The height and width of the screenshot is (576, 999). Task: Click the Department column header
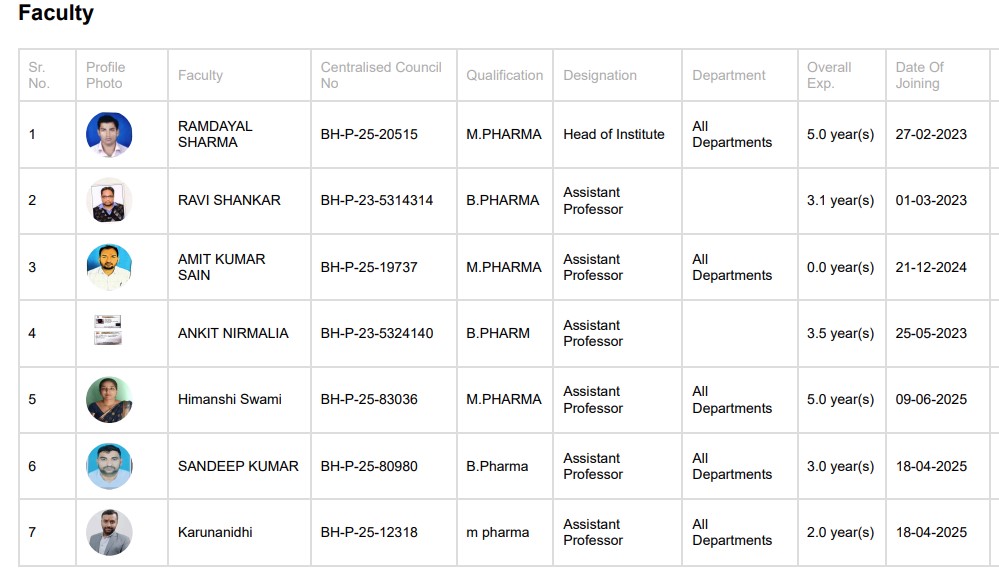729,75
